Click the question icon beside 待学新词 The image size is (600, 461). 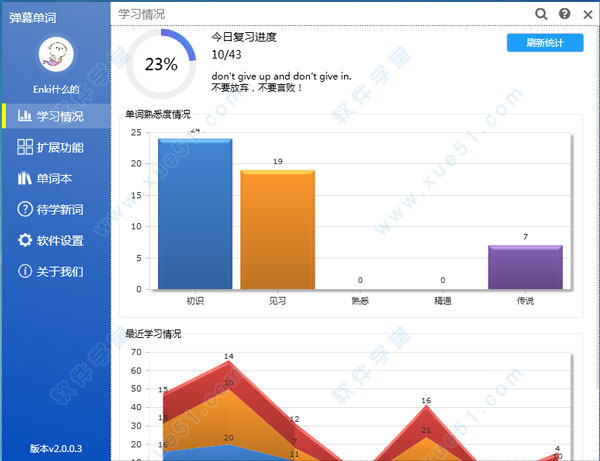25,209
